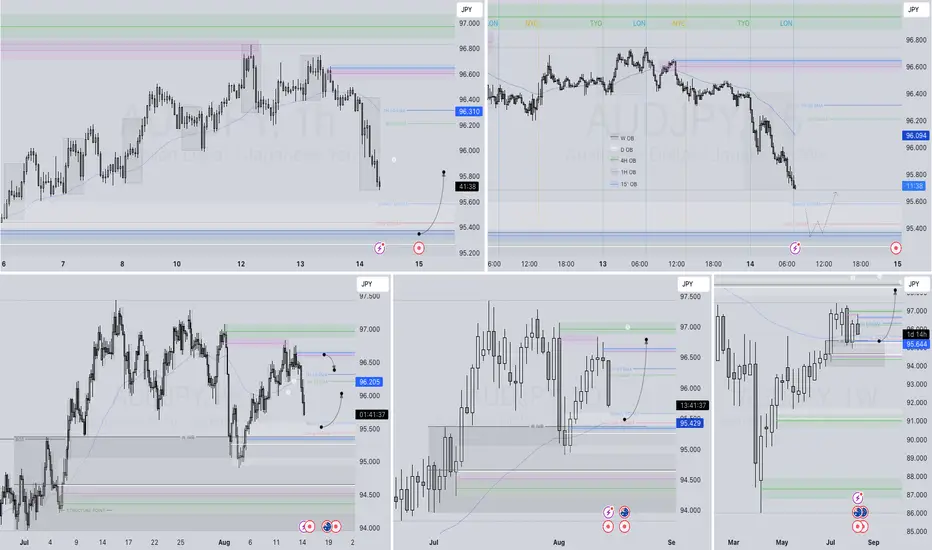Click lightning event icon on the 11:38 session chart

795,248
